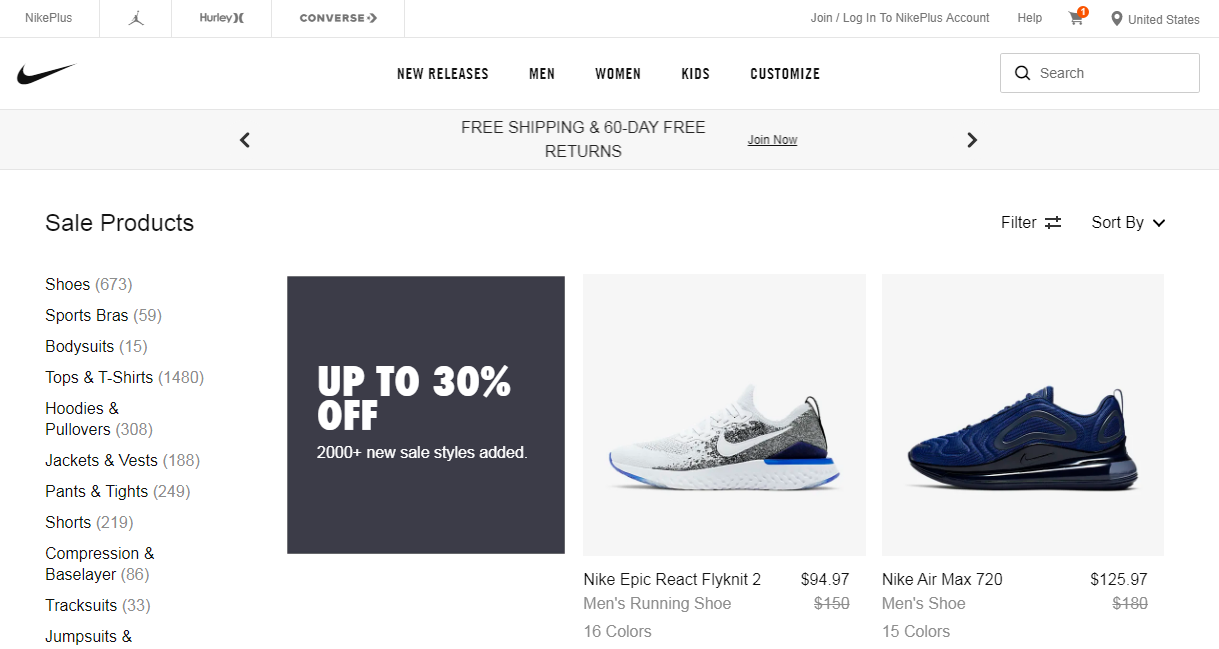The image size is (1219, 649).
Task: Click the search magnifier icon
Action: (x=1022, y=73)
